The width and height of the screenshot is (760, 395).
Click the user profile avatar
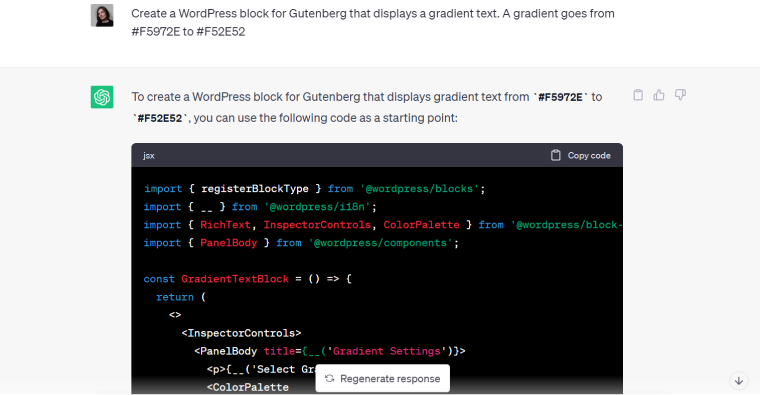[102, 16]
